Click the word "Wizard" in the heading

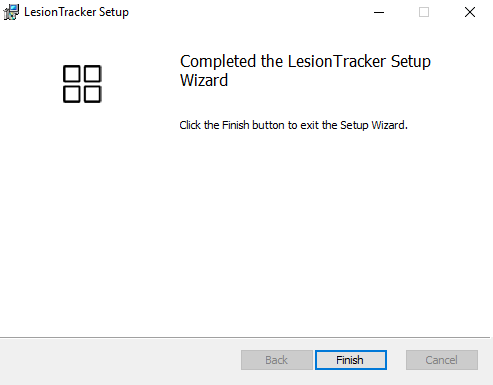(204, 80)
